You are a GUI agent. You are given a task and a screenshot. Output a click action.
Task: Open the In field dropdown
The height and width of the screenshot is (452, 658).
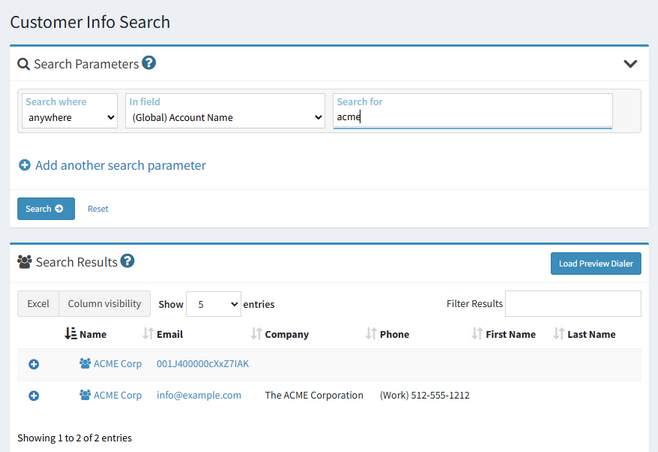(225, 111)
